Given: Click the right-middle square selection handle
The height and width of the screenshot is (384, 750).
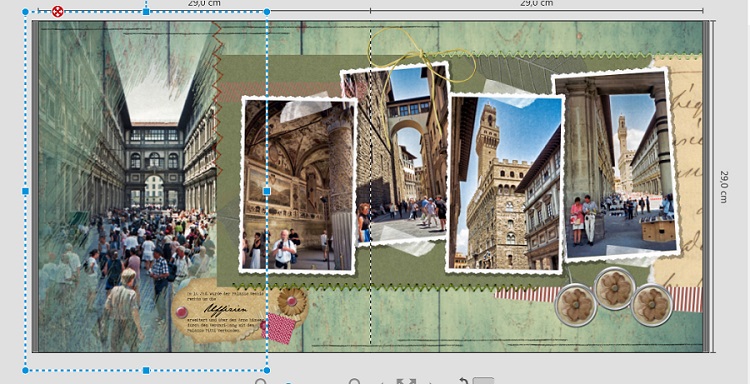Looking at the screenshot, I should click(x=267, y=191).
